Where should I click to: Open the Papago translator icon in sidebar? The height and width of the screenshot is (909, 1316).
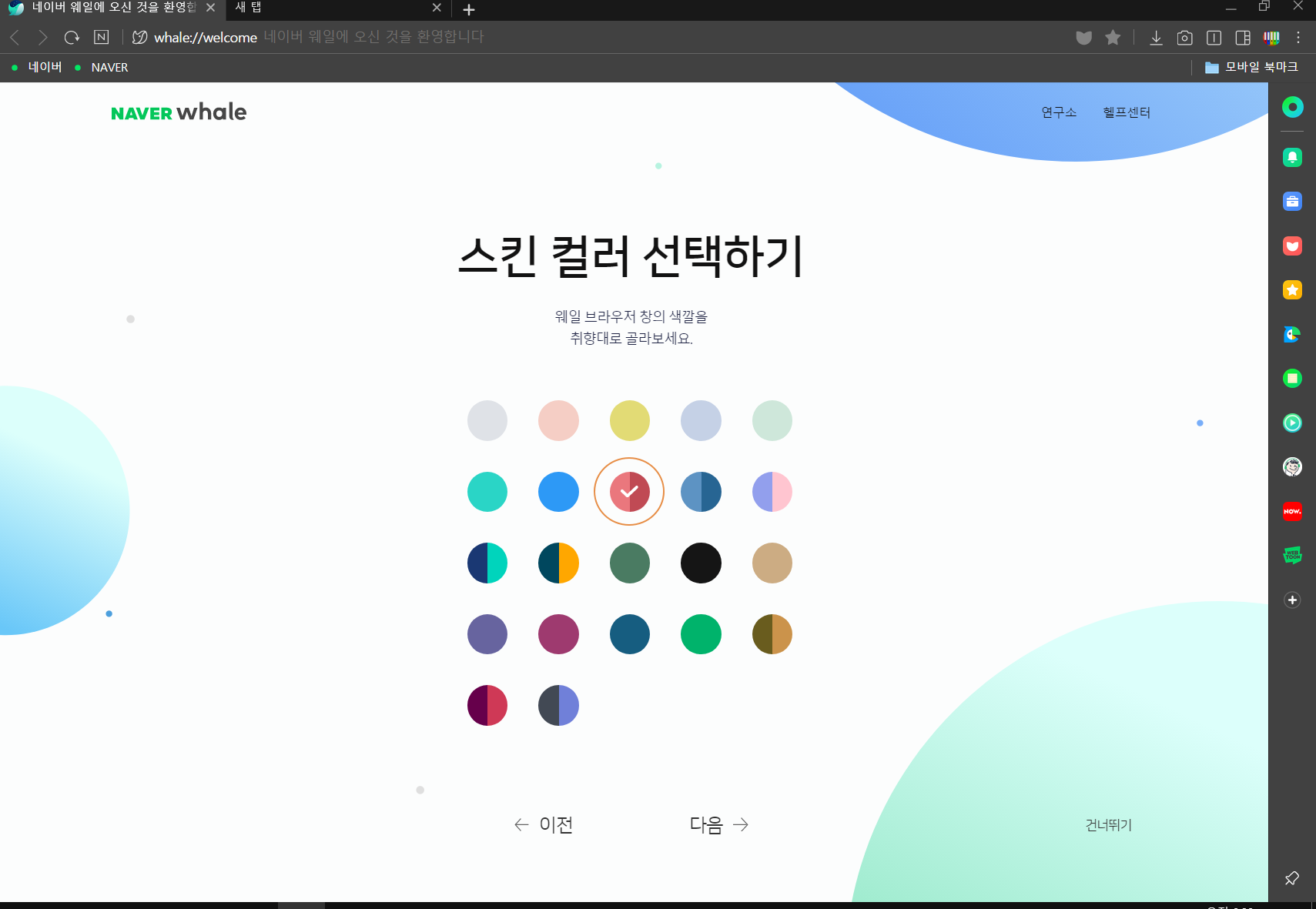point(1292,334)
